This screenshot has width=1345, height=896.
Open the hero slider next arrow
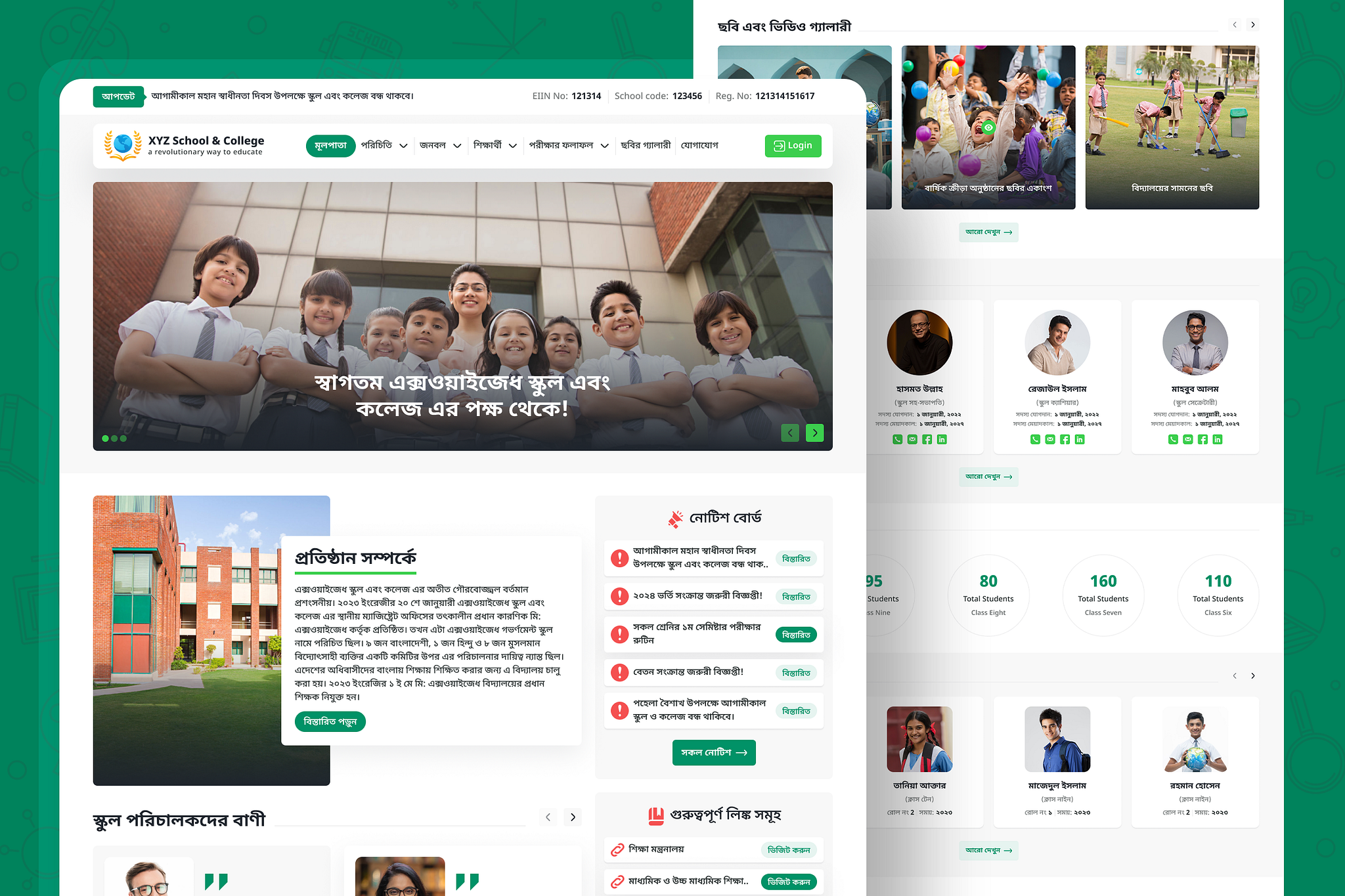click(814, 433)
